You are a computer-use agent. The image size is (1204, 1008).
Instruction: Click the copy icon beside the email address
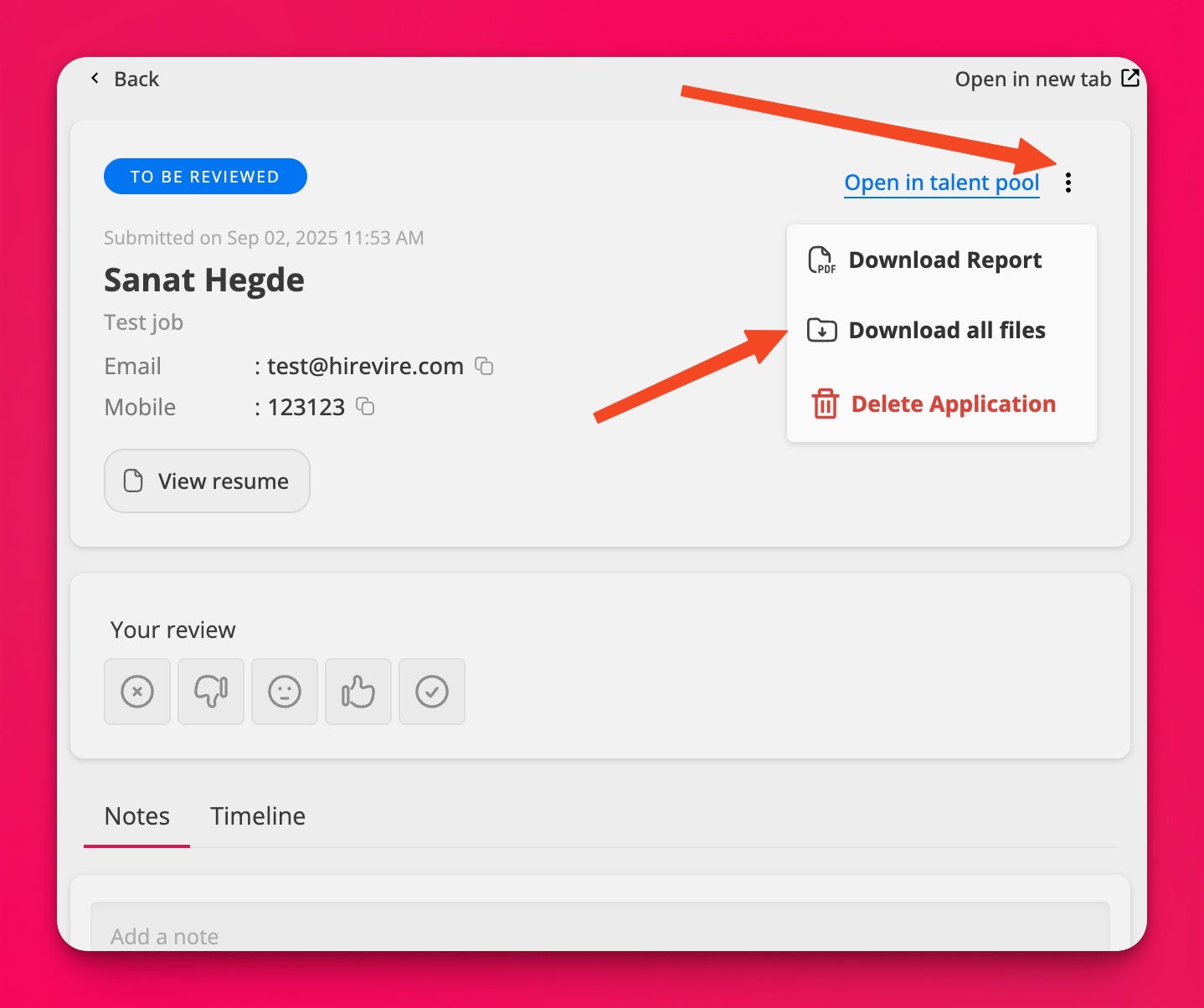pos(484,366)
